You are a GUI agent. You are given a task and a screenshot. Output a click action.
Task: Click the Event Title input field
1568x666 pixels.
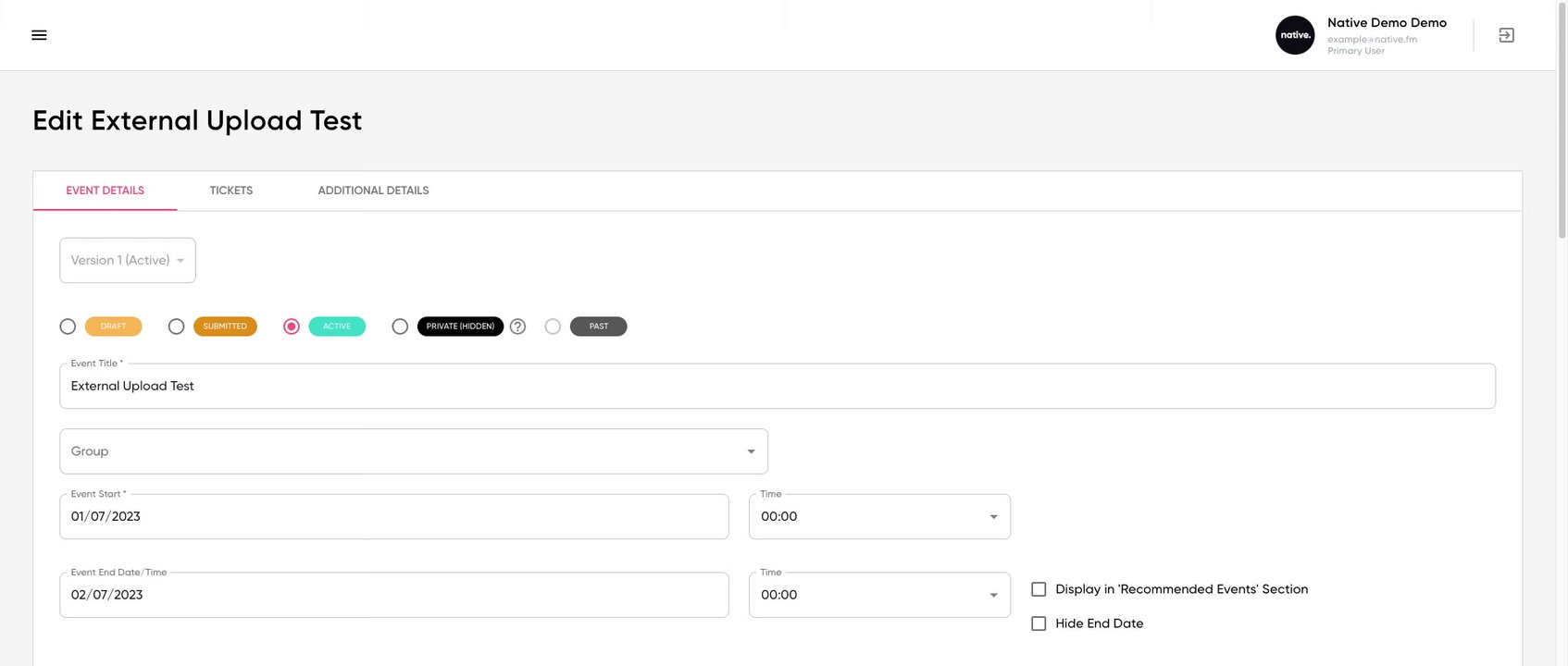(778, 387)
